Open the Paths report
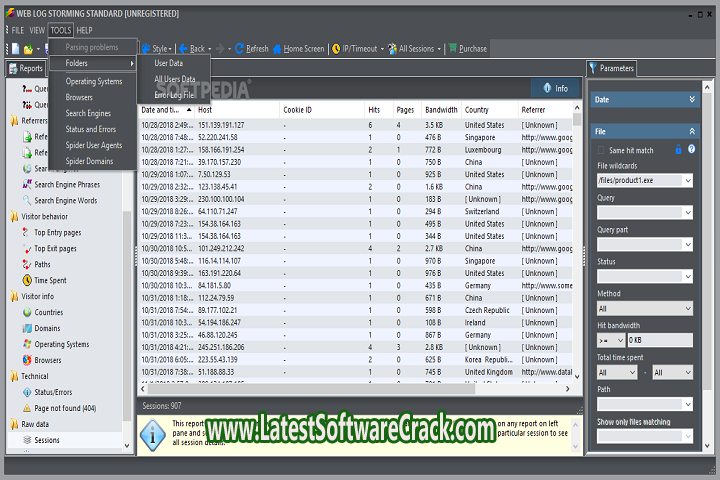This screenshot has width=720, height=480. pyautogui.click(x=42, y=265)
